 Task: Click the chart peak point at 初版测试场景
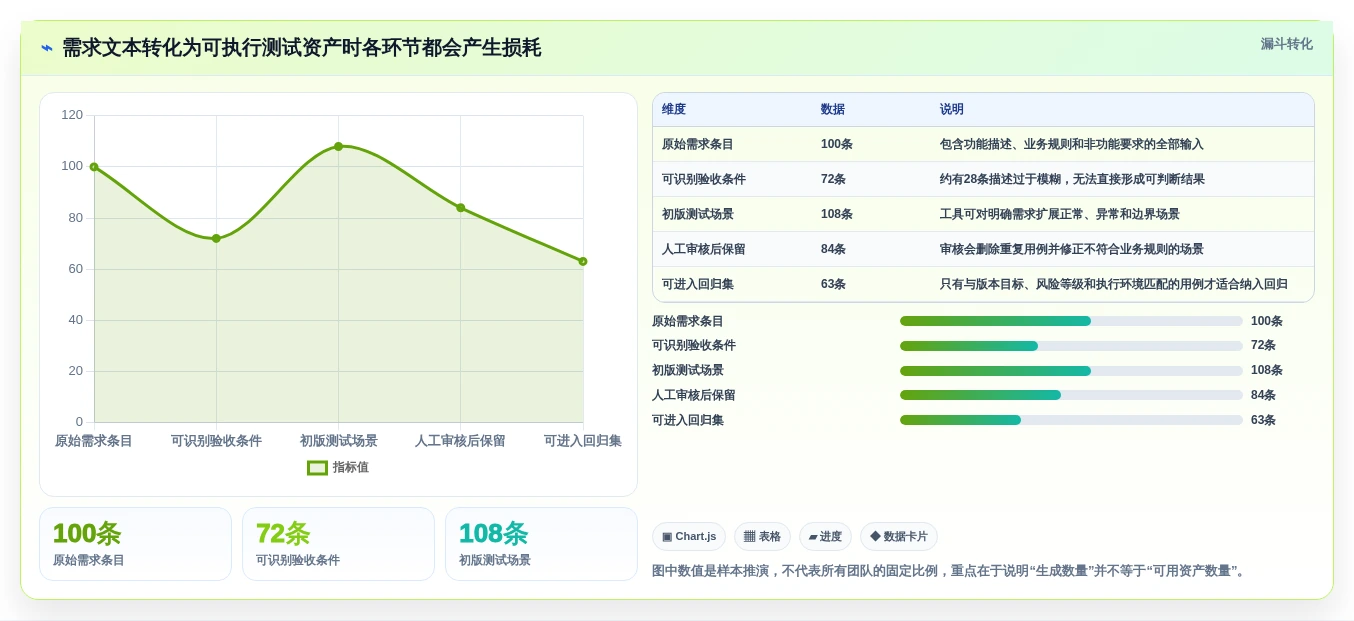click(338, 146)
